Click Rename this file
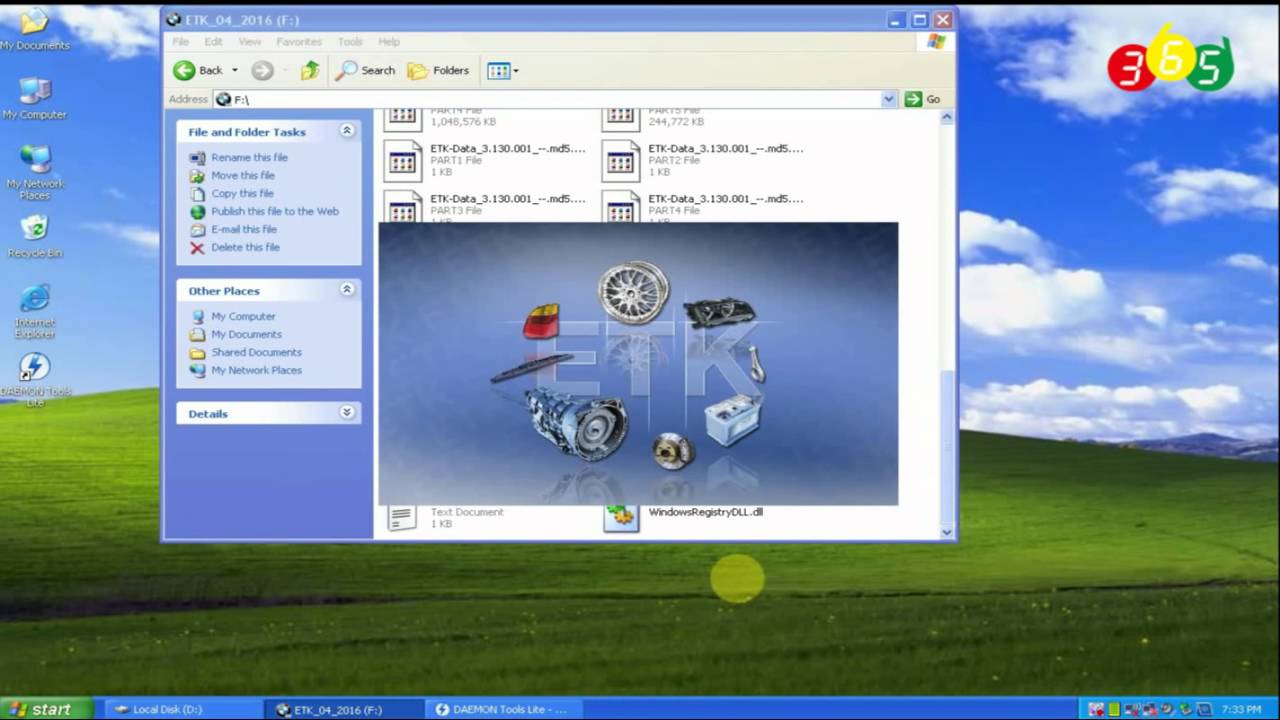 click(249, 157)
